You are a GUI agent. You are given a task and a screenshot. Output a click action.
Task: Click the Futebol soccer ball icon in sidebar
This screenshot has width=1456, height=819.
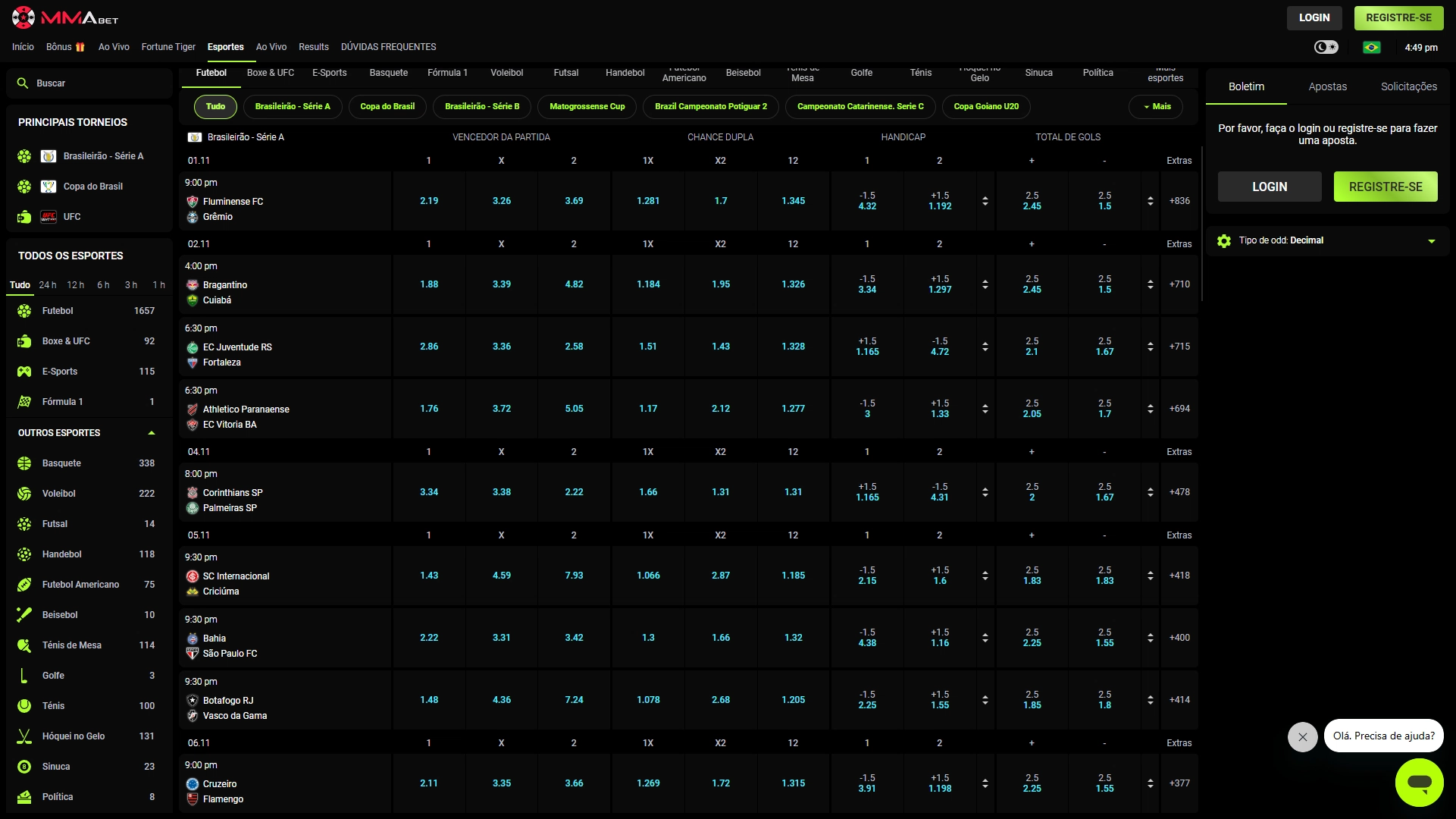[x=24, y=311]
